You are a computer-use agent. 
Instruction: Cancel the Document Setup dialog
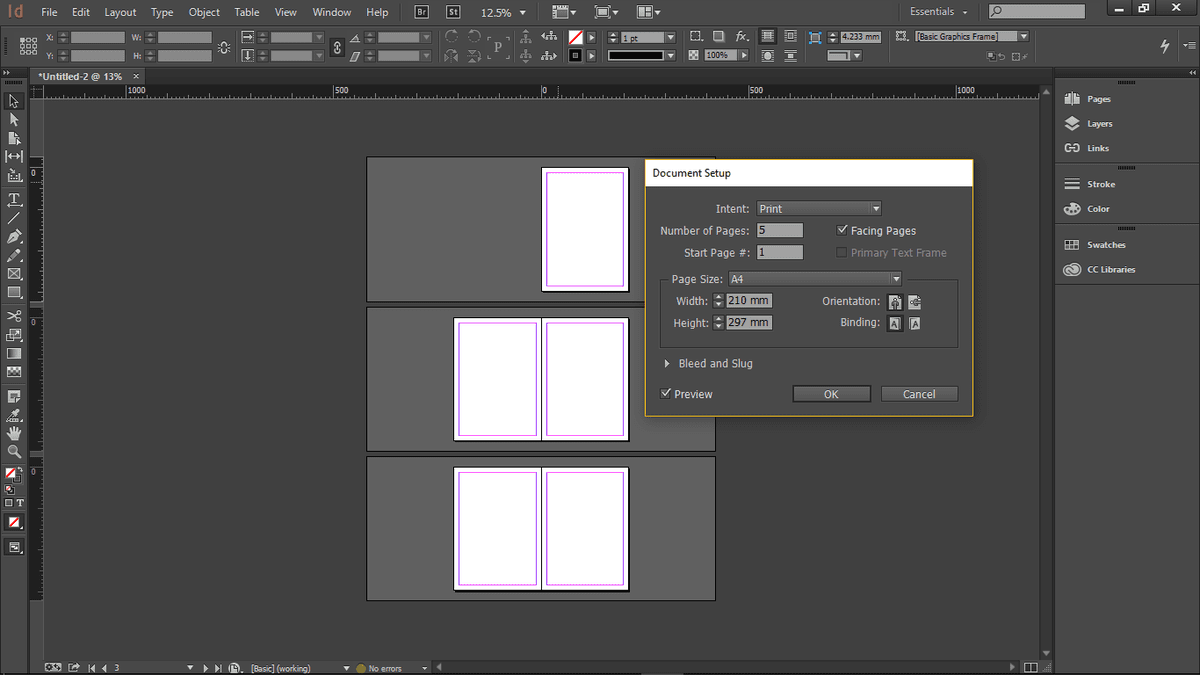pyautogui.click(x=919, y=394)
